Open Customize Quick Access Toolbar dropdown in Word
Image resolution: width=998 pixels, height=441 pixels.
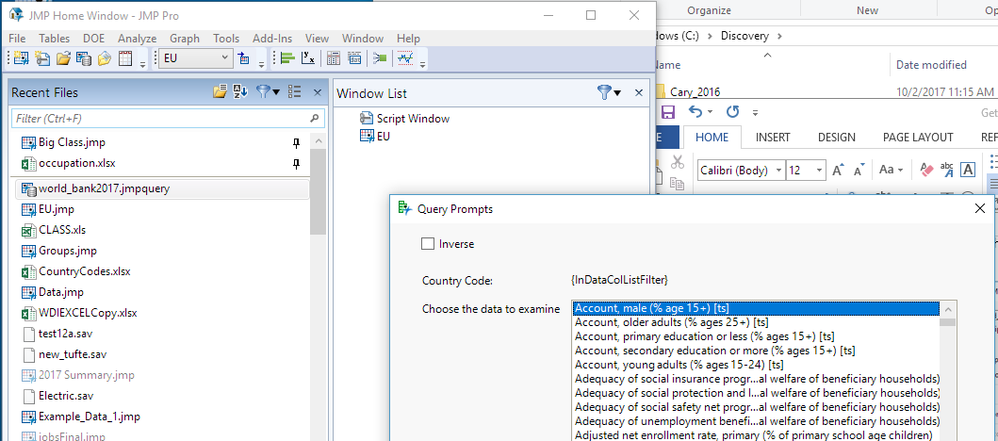click(x=755, y=113)
